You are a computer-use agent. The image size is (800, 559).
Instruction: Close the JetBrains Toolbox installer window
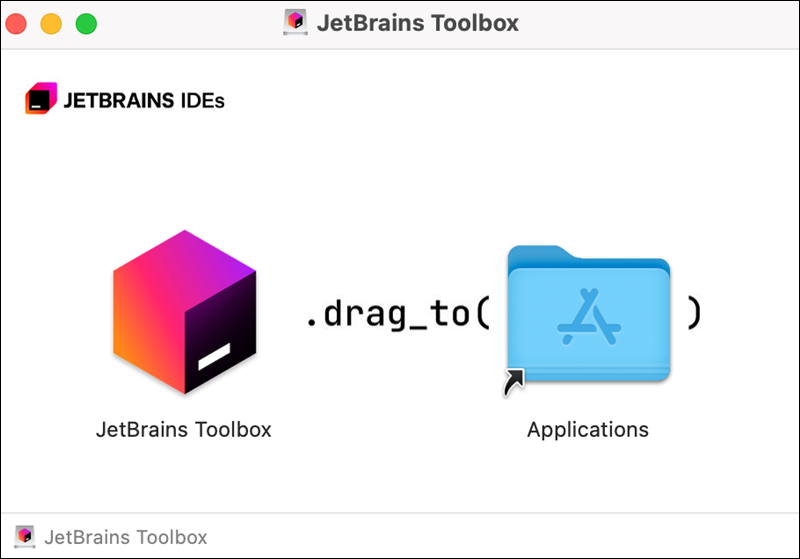click(x=16, y=24)
